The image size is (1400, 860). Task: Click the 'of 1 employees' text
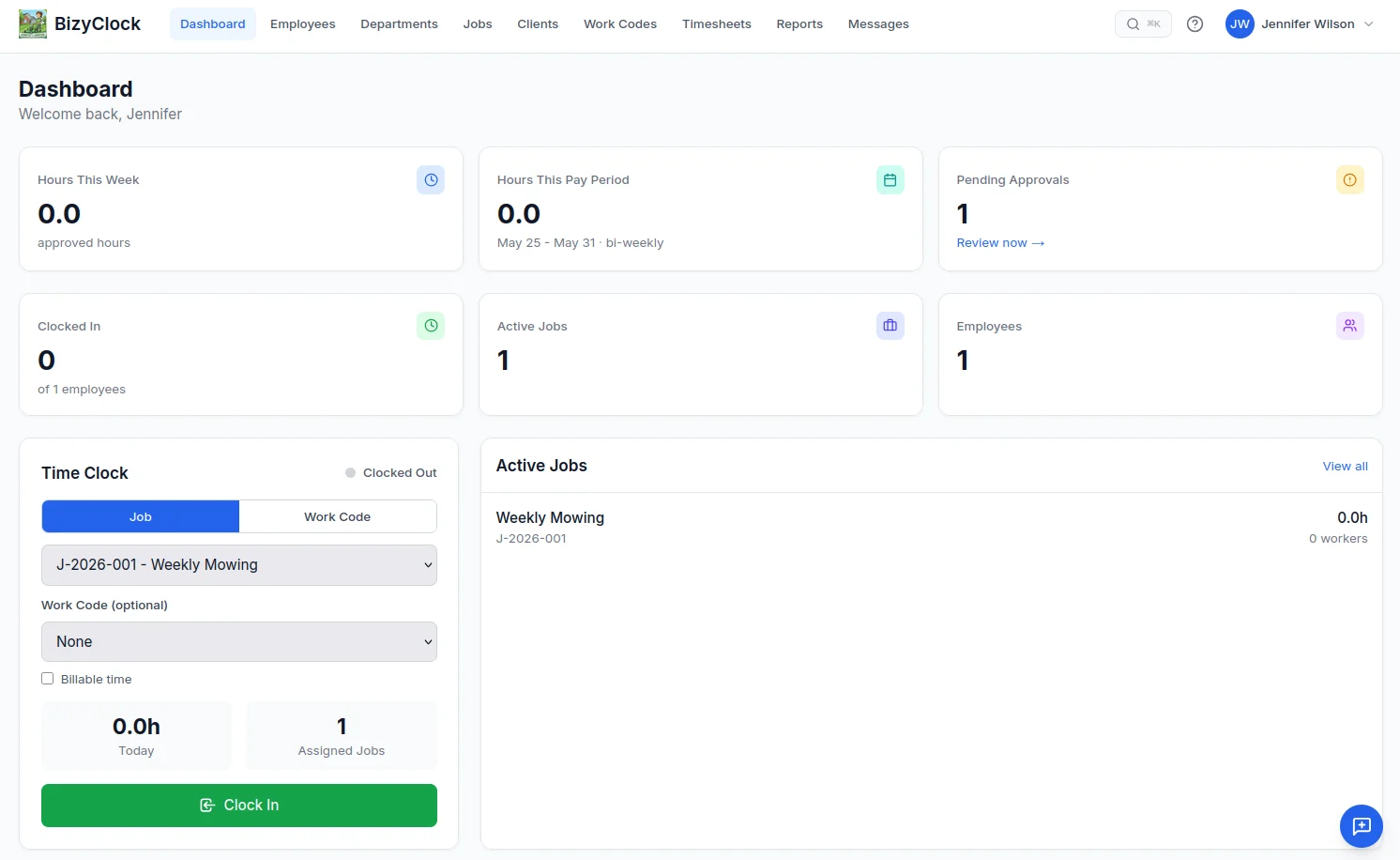point(82,390)
